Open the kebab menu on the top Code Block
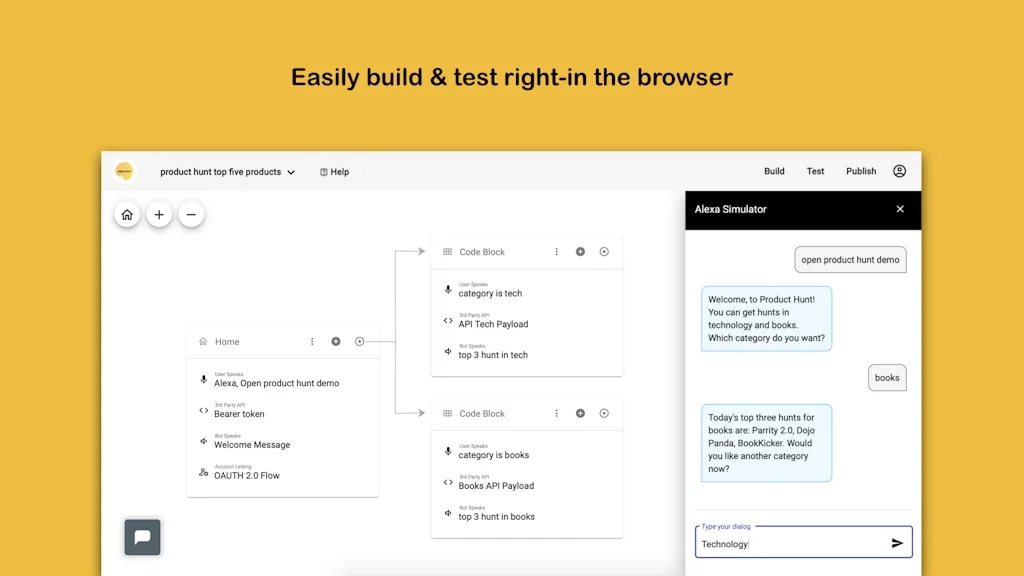Viewport: 1024px width, 576px height. coord(556,252)
